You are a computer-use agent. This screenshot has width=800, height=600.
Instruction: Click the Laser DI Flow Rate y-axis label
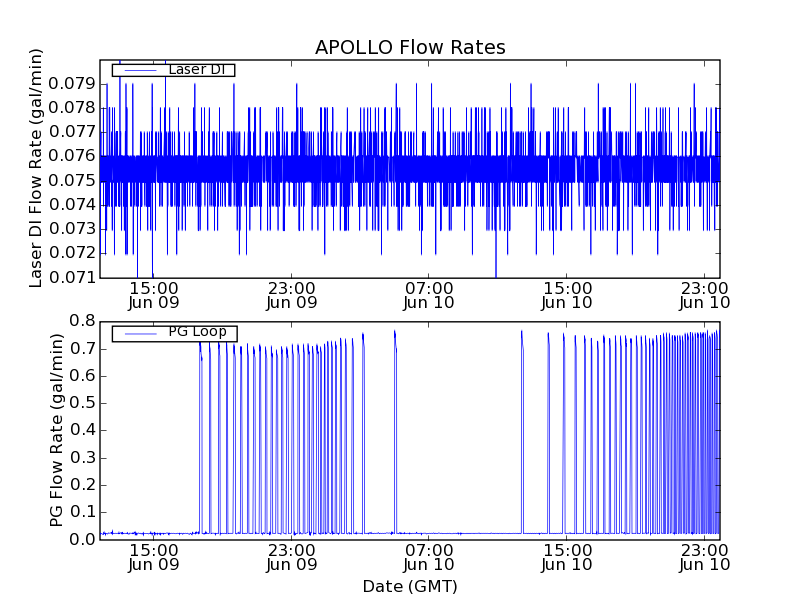pyautogui.click(x=36, y=168)
